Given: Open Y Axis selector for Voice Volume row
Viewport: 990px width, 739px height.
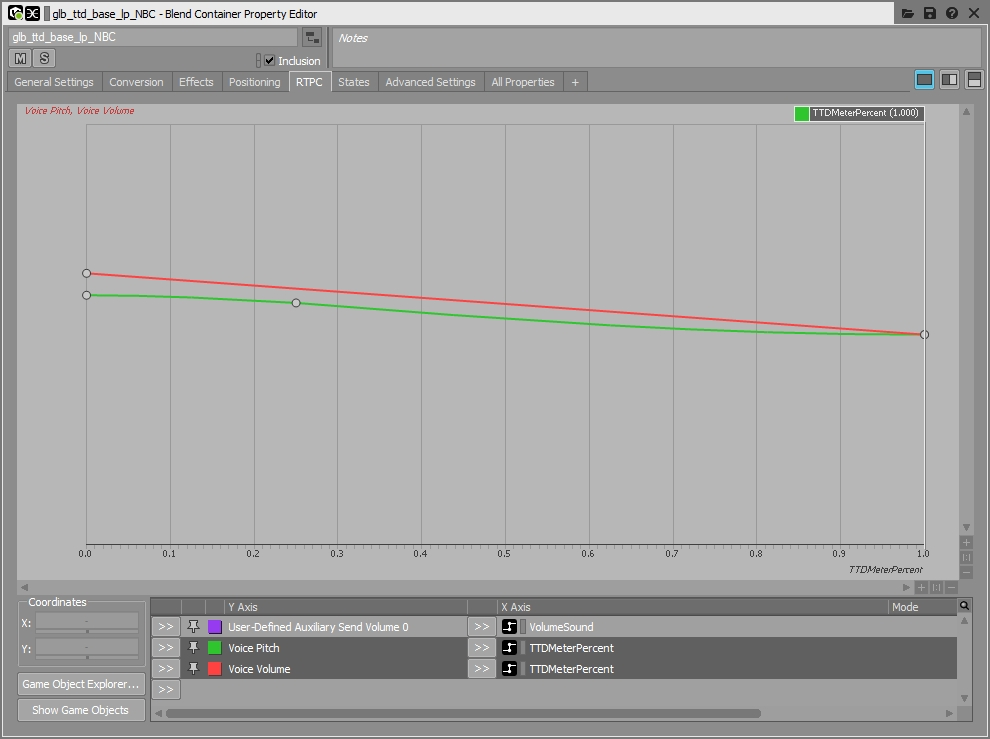Looking at the screenshot, I should (166, 668).
